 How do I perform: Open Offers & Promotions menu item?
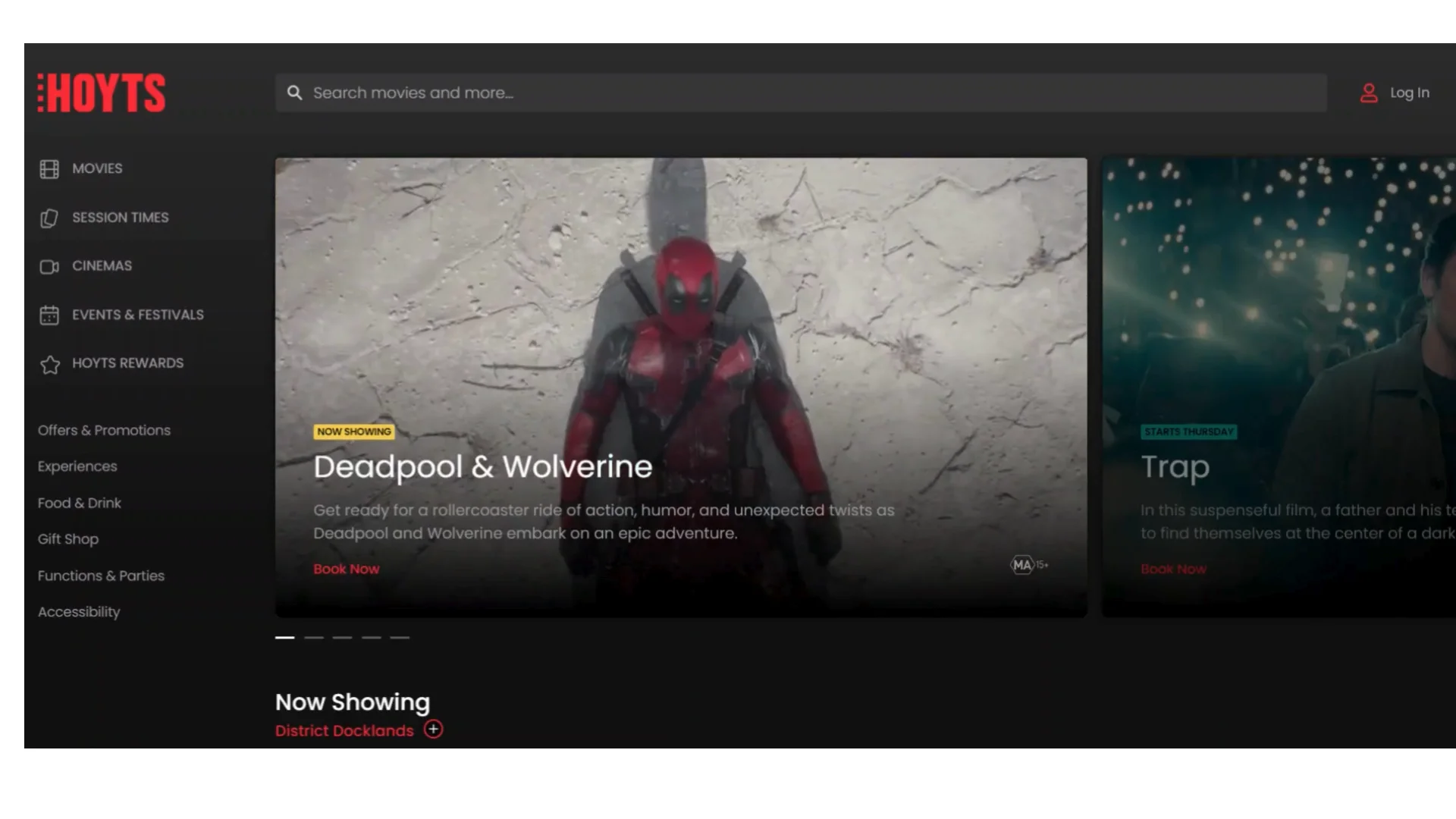104,431
